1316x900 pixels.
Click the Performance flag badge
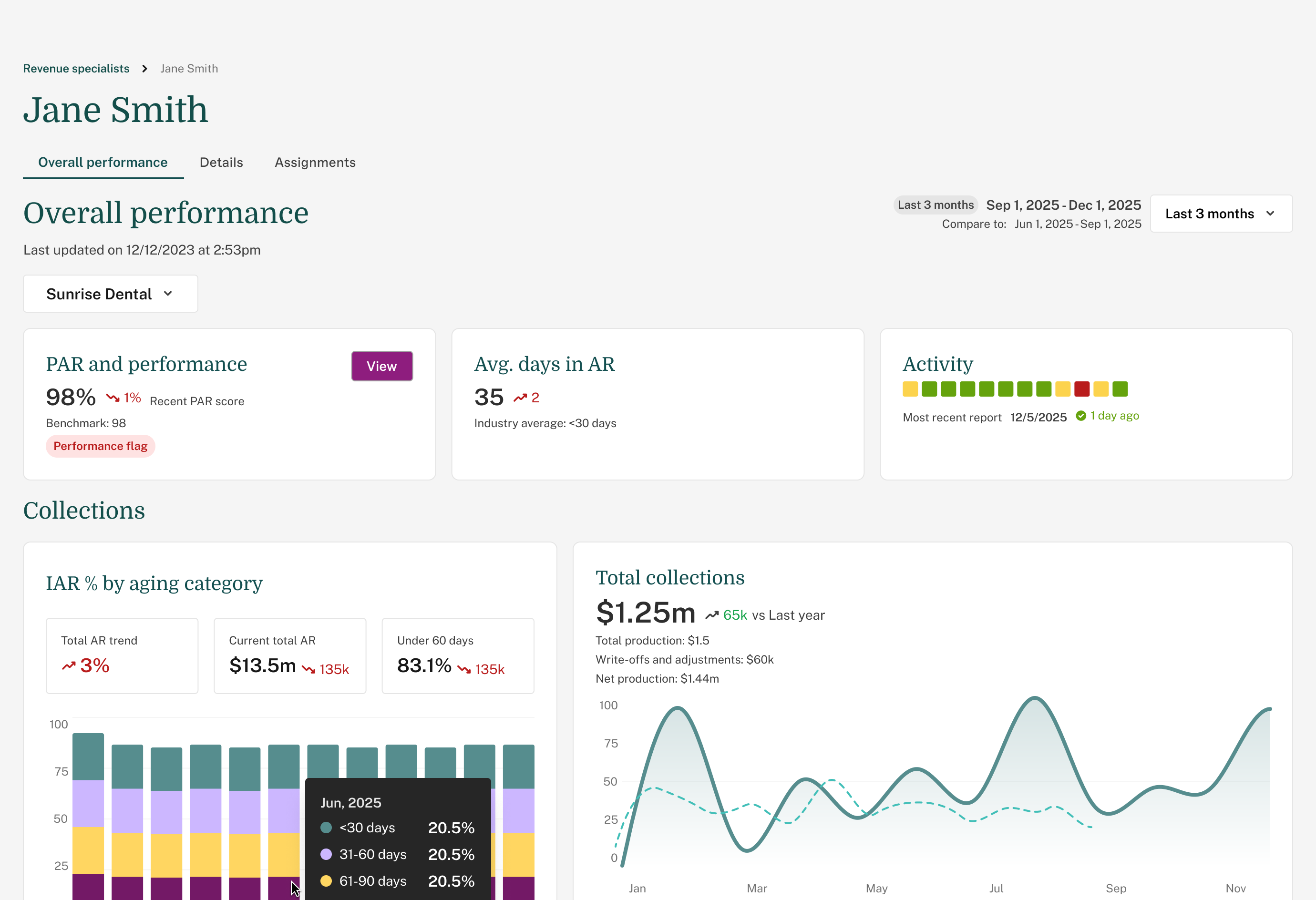pyautogui.click(x=100, y=446)
